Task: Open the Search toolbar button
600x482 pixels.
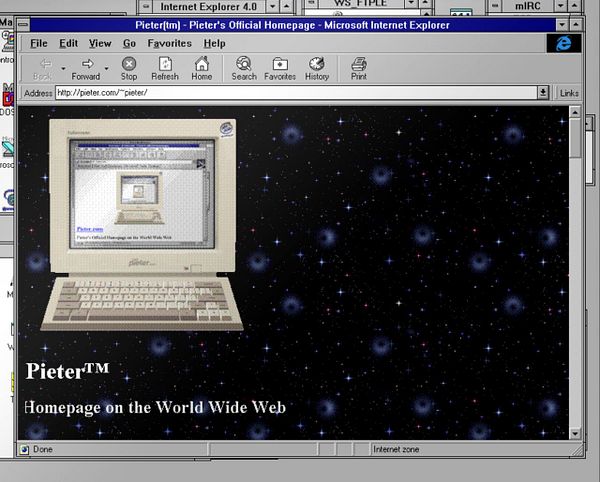Action: (244, 69)
